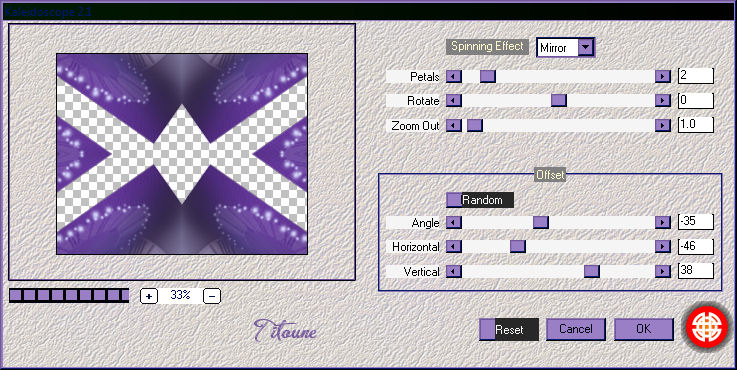Toggle the Random offset button
This screenshot has width=737, height=370.
tap(480, 200)
